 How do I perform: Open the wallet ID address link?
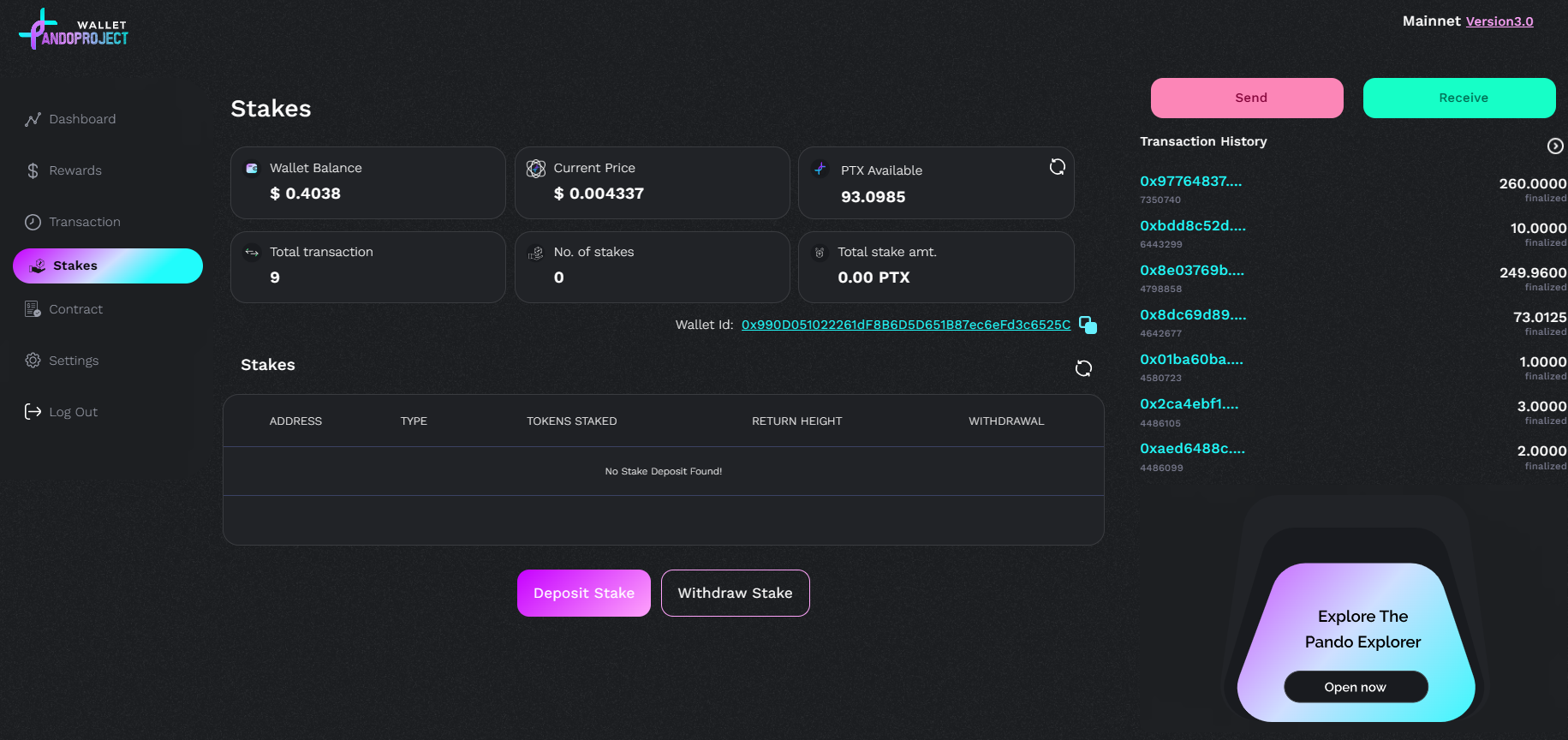(905, 325)
